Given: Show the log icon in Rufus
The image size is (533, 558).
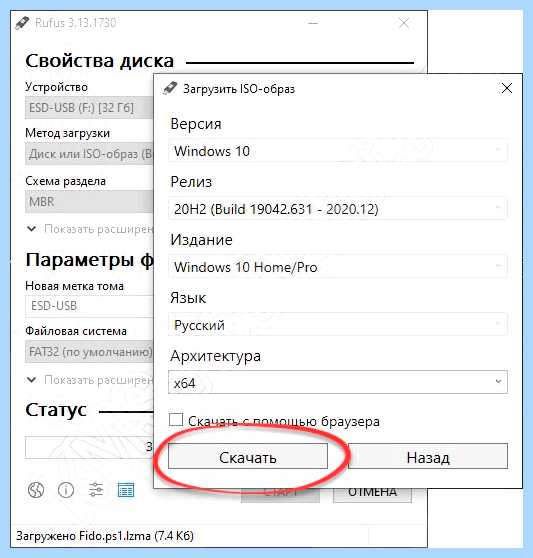Looking at the screenshot, I should (126, 490).
